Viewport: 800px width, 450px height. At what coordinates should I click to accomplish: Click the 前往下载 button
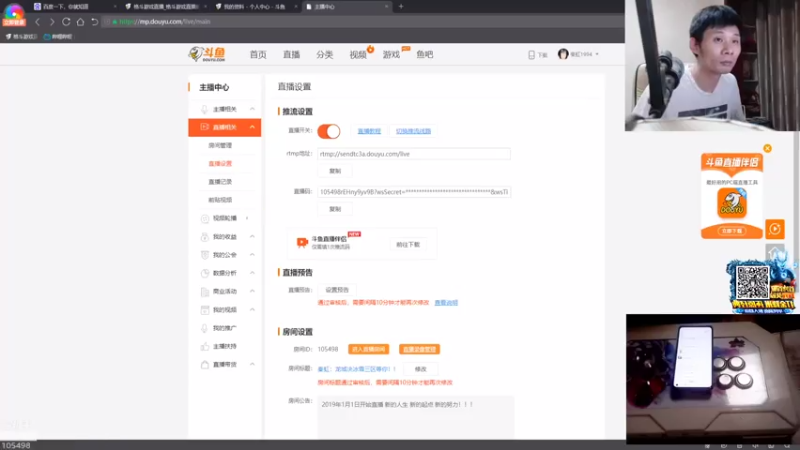click(408, 245)
